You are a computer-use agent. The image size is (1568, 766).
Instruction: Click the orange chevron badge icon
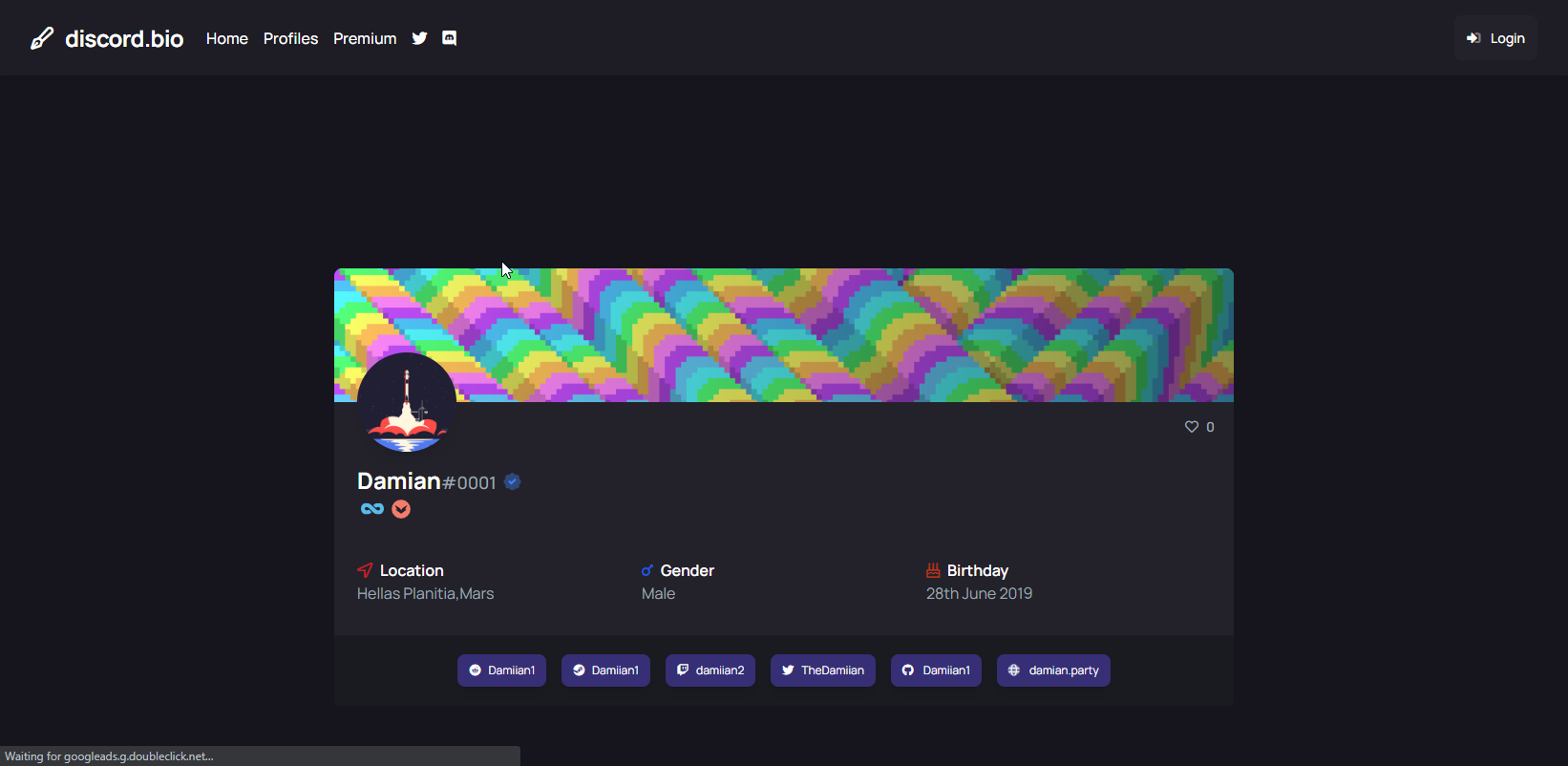coord(401,509)
